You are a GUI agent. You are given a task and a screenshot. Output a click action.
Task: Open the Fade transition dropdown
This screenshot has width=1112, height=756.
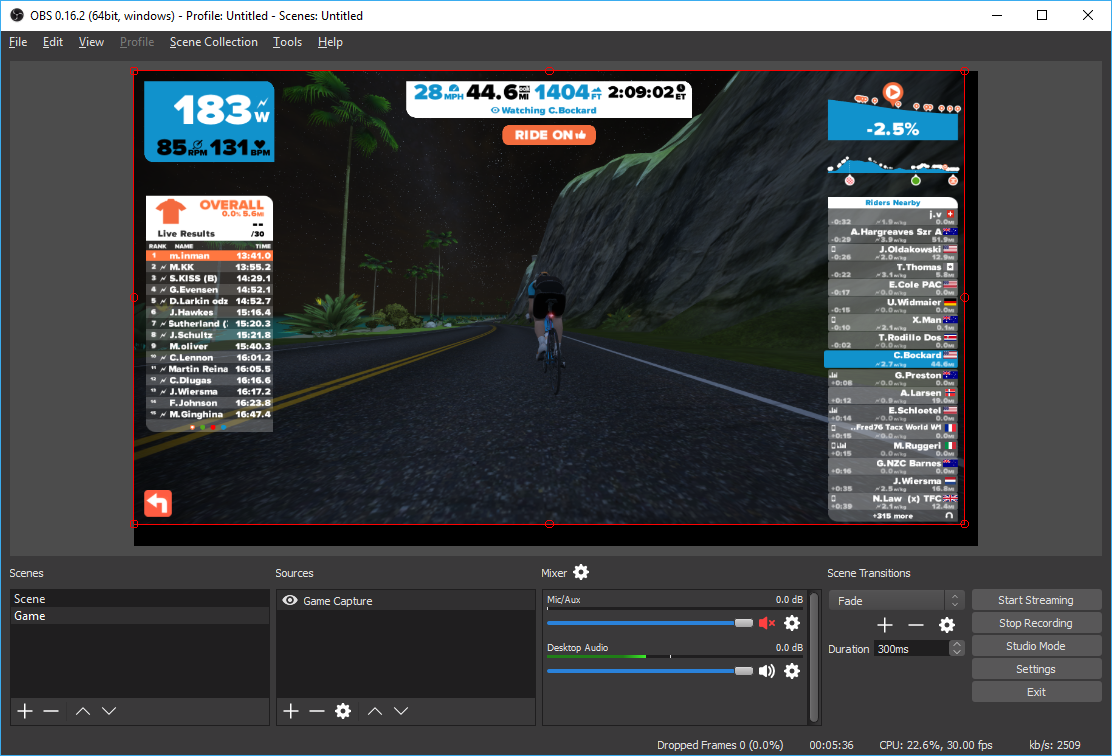click(897, 601)
